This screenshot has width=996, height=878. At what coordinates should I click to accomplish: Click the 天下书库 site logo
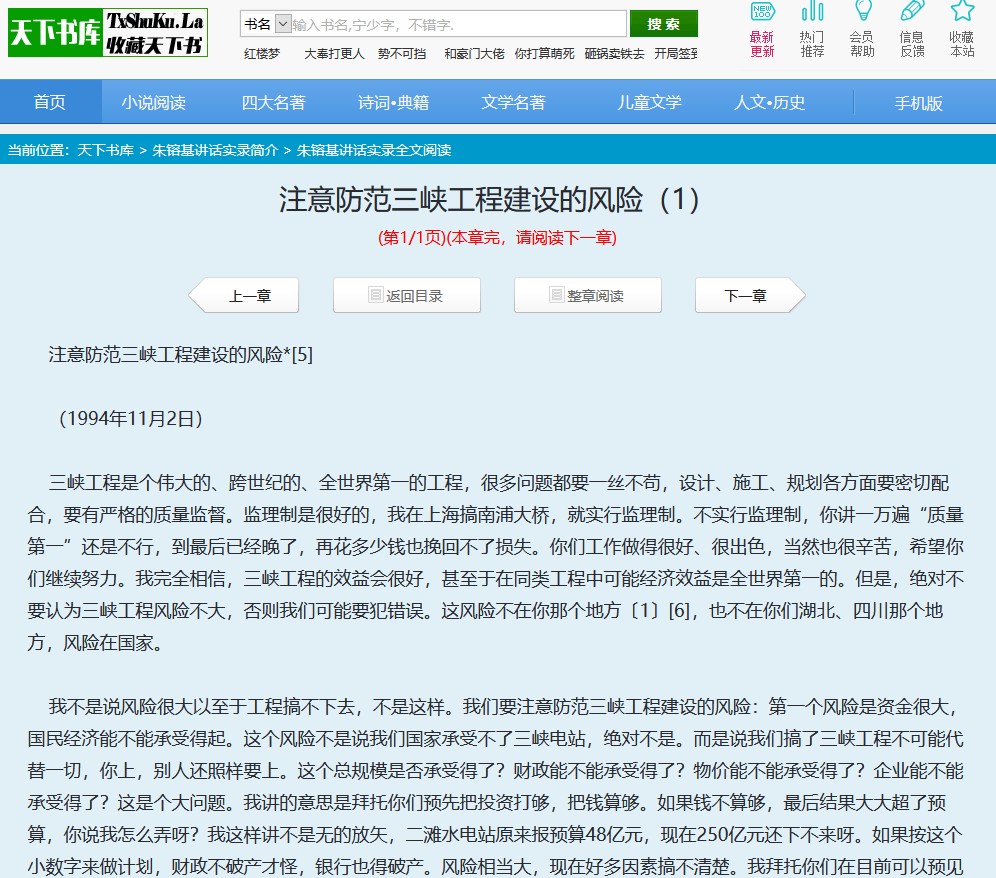[x=108, y=32]
